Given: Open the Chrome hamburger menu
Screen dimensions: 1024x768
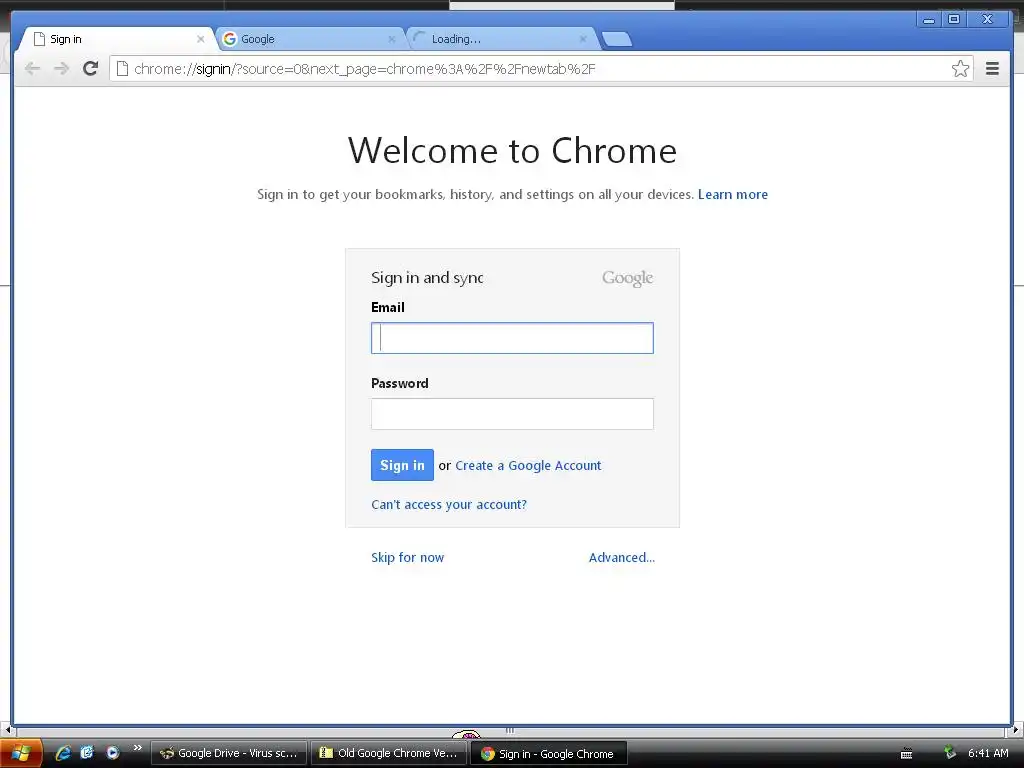Looking at the screenshot, I should pyautogui.click(x=992, y=69).
